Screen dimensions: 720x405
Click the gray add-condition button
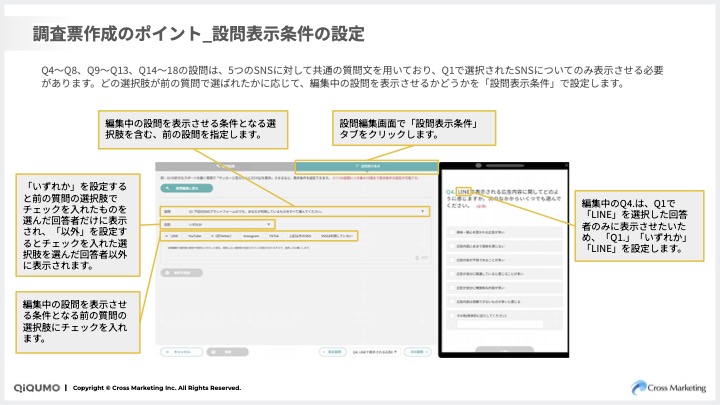(x=182, y=273)
